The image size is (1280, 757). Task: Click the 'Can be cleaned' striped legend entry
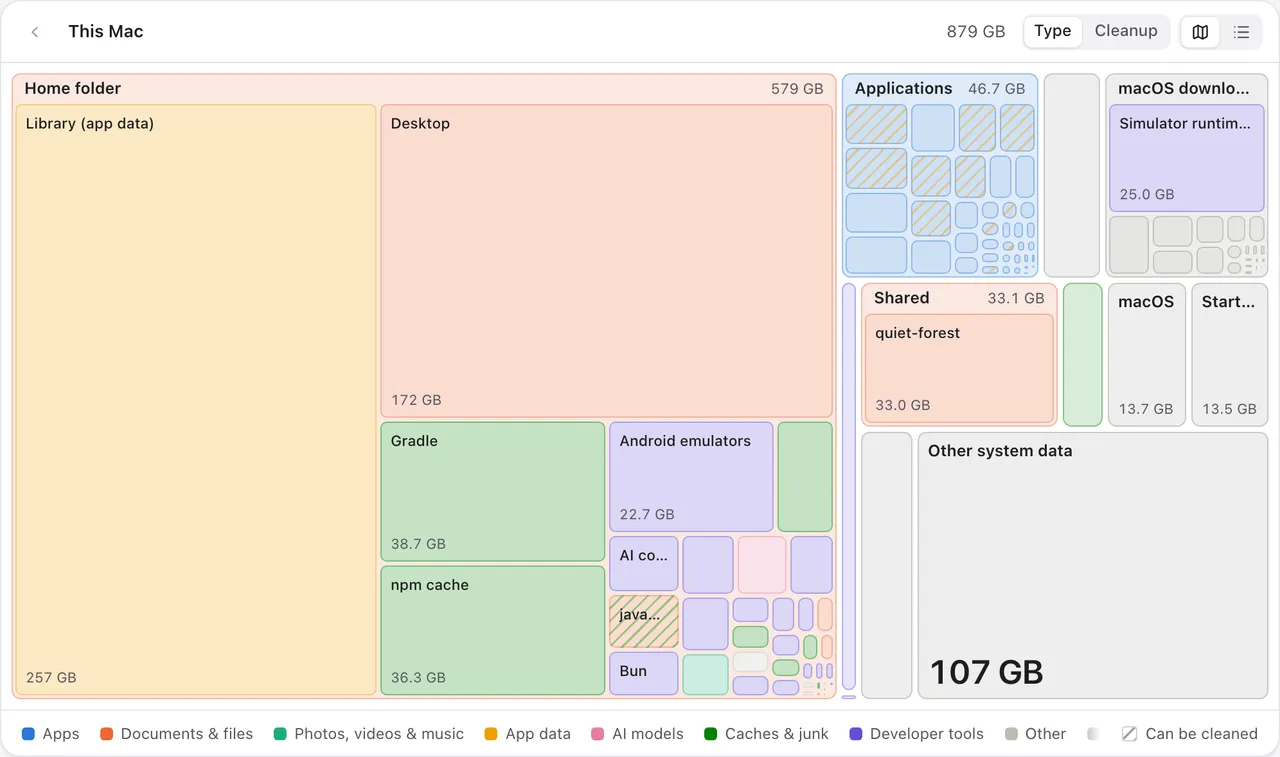click(x=1190, y=734)
